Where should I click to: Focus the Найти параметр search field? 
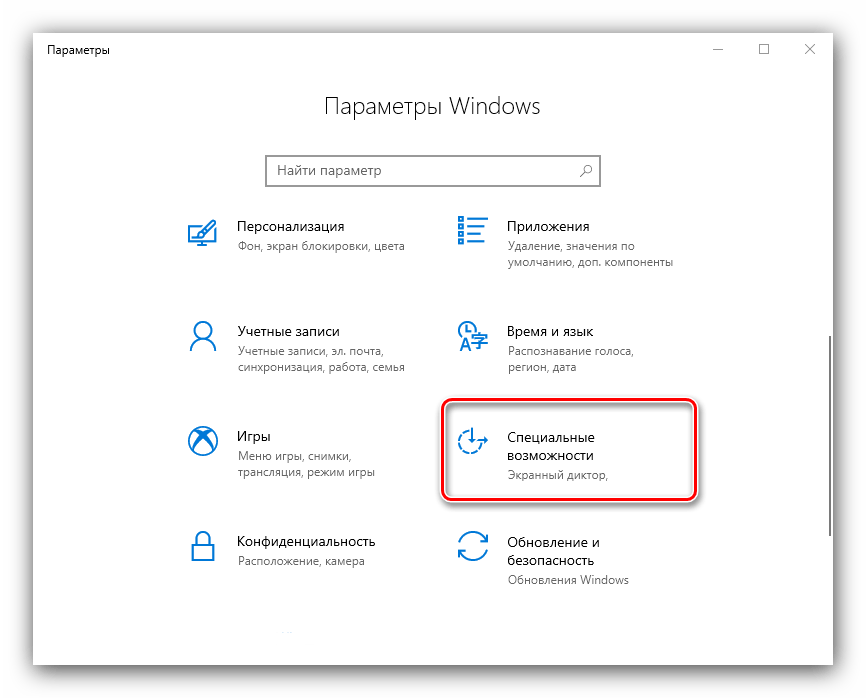432,171
